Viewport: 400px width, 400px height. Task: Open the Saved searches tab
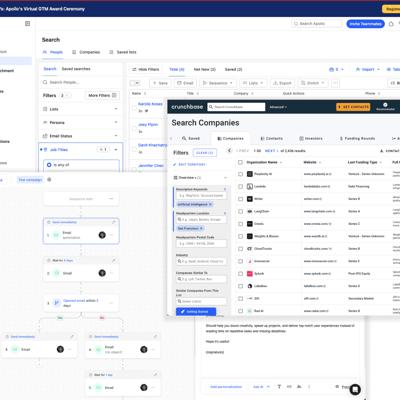76,69
